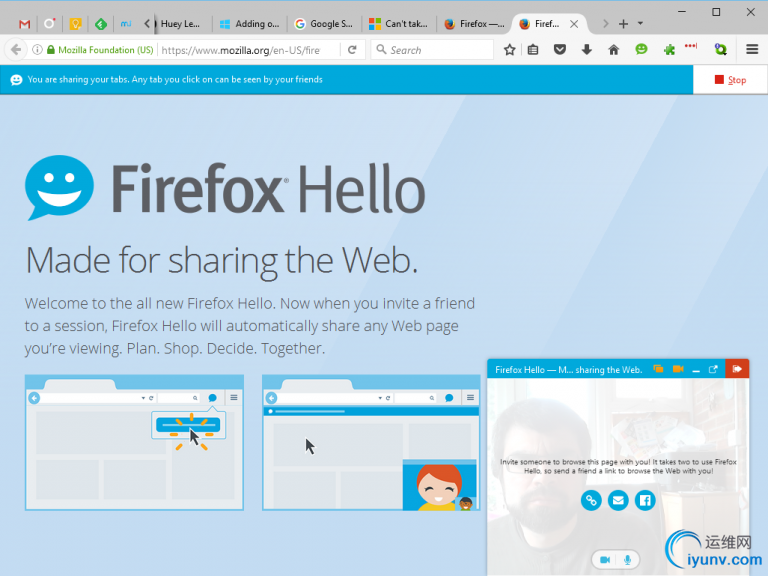Switch to the 'Adding o...' tab
Viewport: 768px width, 576px height.
250,24
